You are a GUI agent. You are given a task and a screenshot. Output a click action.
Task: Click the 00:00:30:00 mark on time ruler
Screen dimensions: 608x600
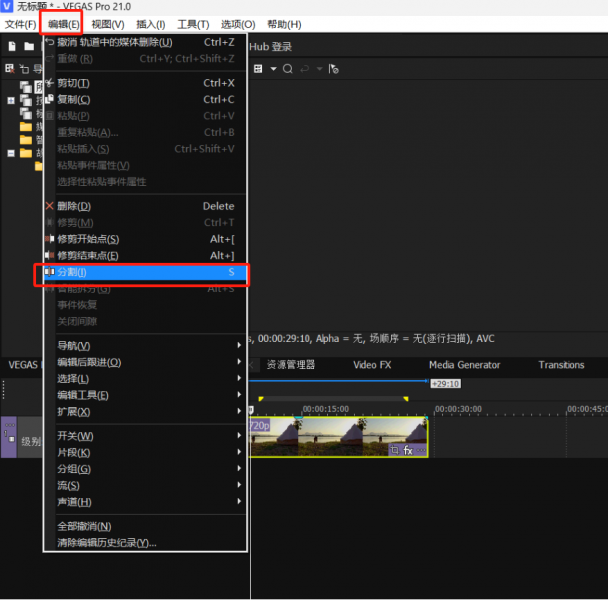coord(458,409)
